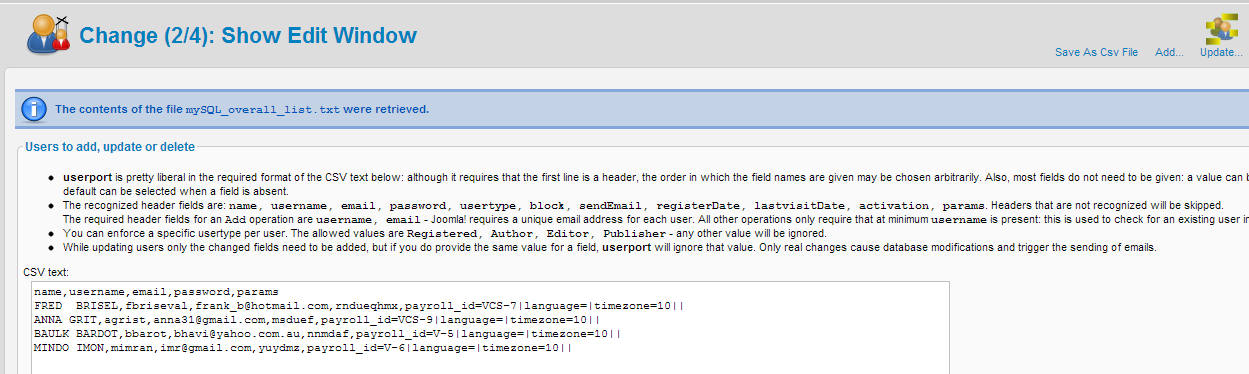
Task: Click the userport users icon beside title
Action: [47, 35]
